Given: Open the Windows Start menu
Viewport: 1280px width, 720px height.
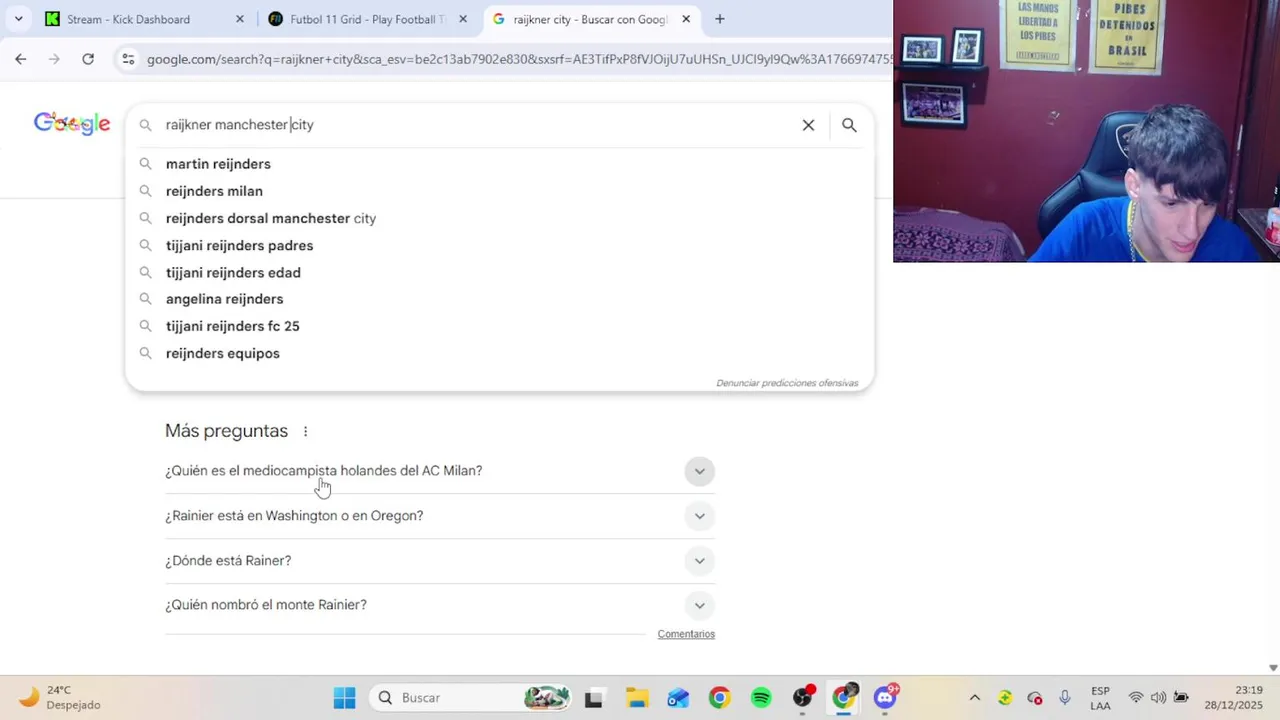Looking at the screenshot, I should tap(344, 698).
